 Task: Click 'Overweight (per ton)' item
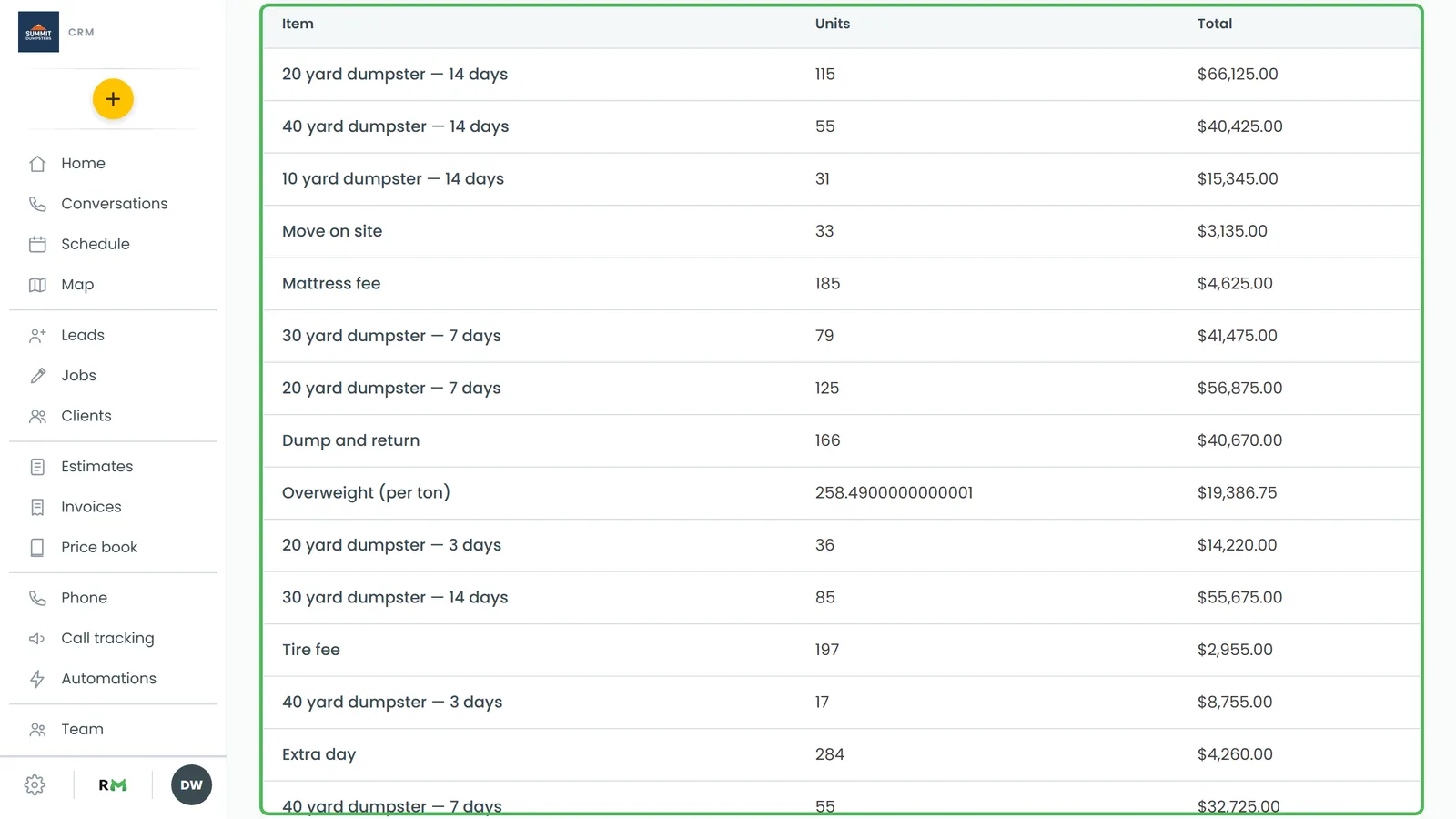(x=366, y=493)
